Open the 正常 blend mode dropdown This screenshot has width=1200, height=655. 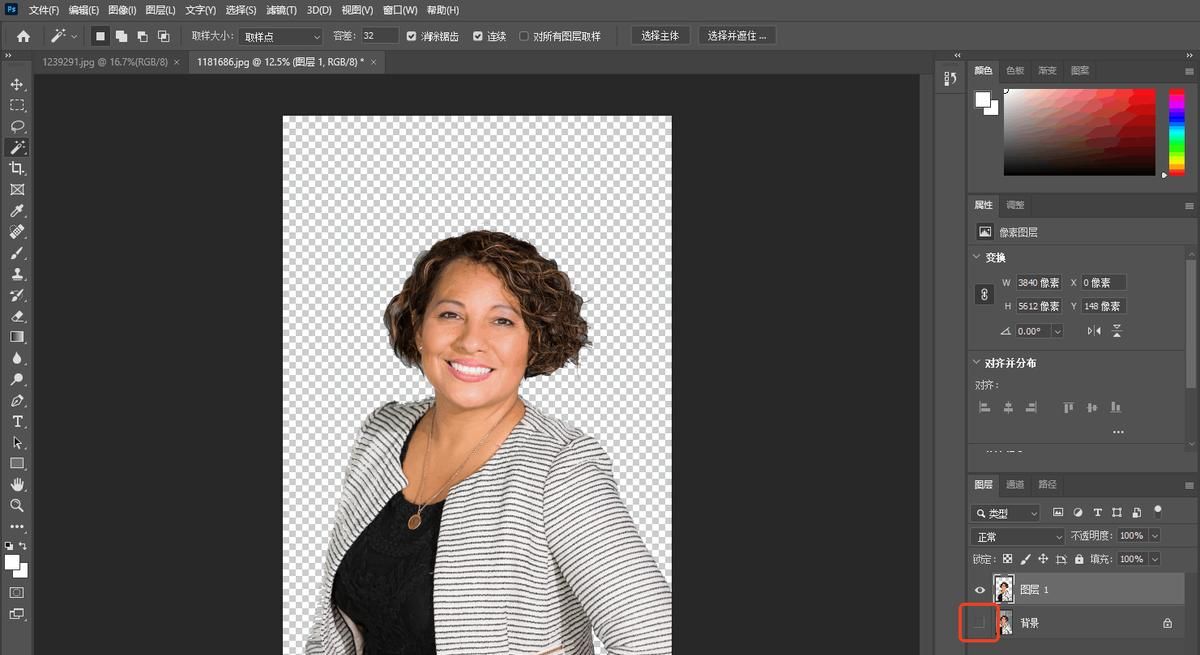pos(1020,536)
